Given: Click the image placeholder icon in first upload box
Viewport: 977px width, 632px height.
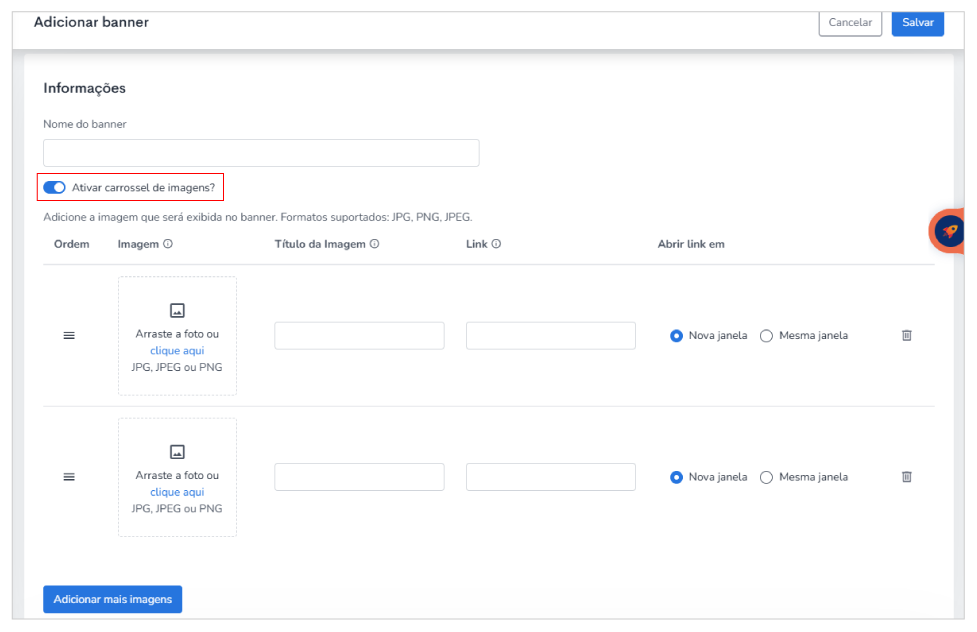Looking at the screenshot, I should 177,311.
